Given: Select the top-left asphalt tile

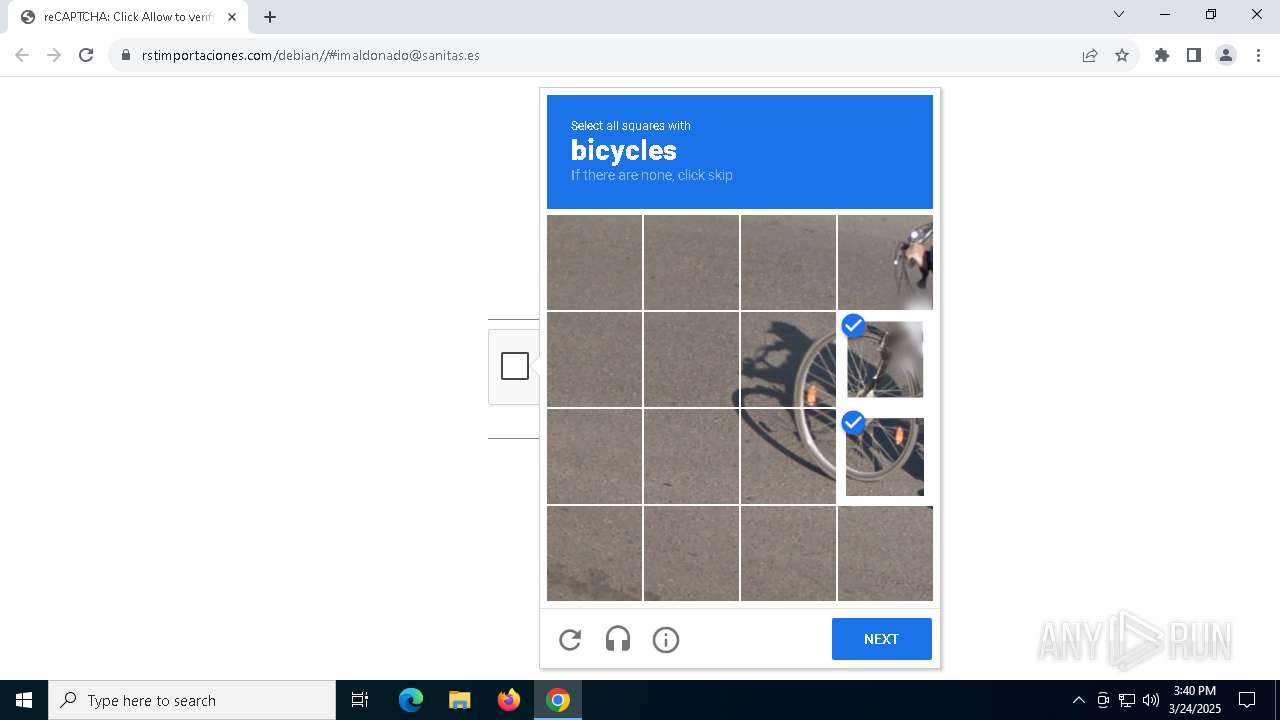Looking at the screenshot, I should point(594,263).
